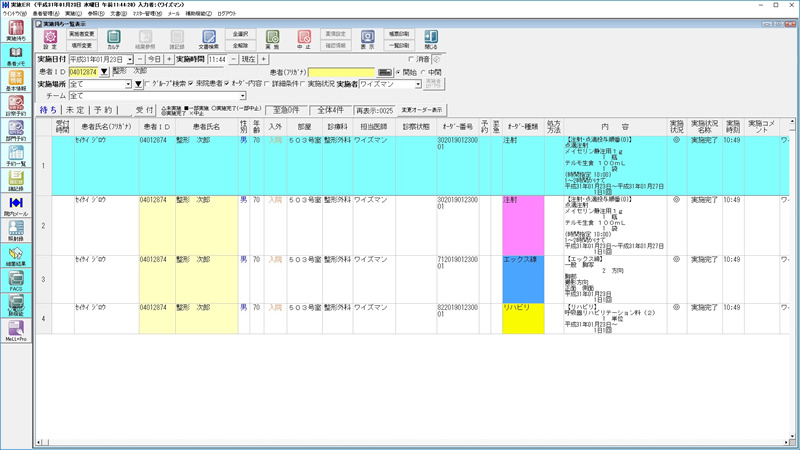Open the 基本情報 sidebar icon

[16, 81]
